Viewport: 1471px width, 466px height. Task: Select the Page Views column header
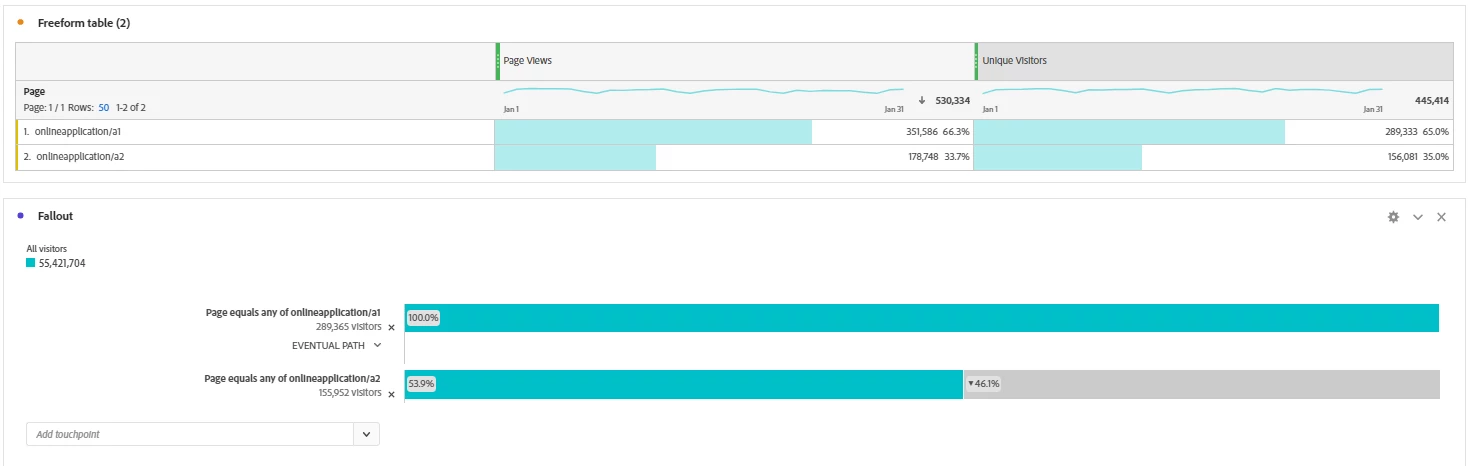click(x=735, y=61)
